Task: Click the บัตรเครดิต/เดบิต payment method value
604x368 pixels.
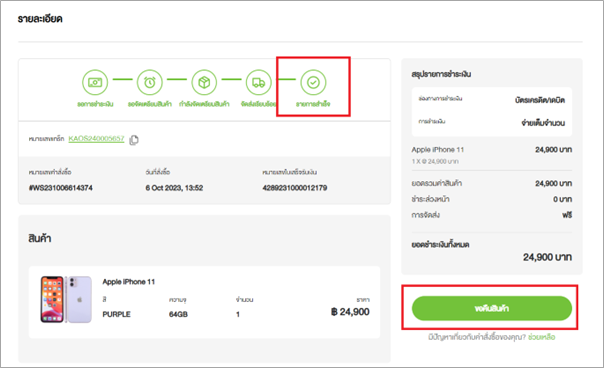Action: (540, 100)
